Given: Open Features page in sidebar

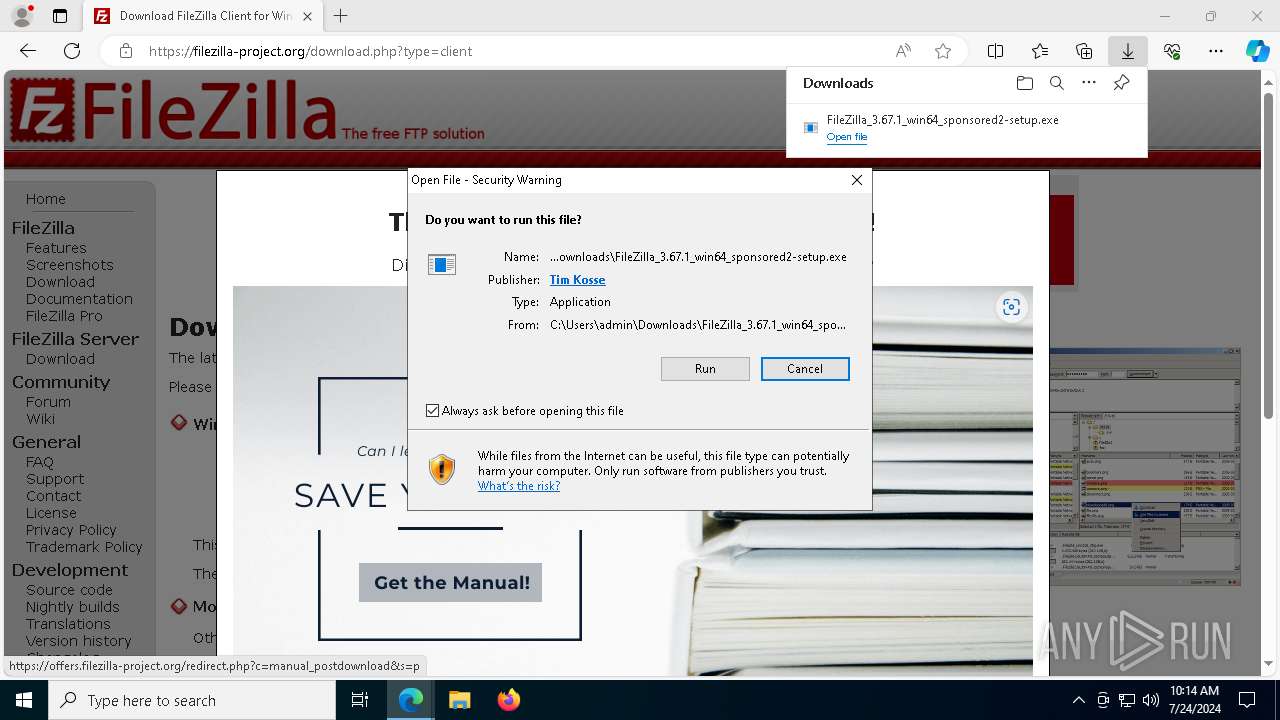Looking at the screenshot, I should pos(56,248).
